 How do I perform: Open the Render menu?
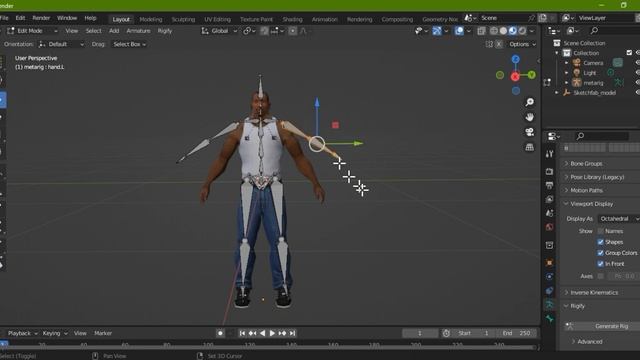coord(41,18)
